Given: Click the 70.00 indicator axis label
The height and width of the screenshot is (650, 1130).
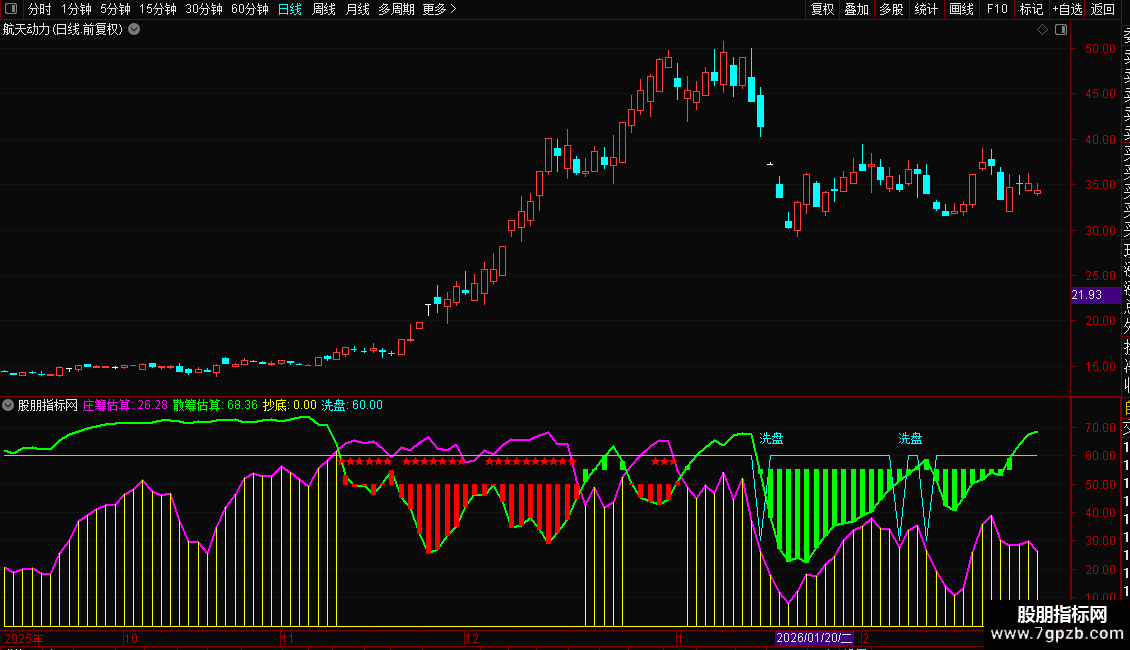Looking at the screenshot, I should click(1100, 427).
